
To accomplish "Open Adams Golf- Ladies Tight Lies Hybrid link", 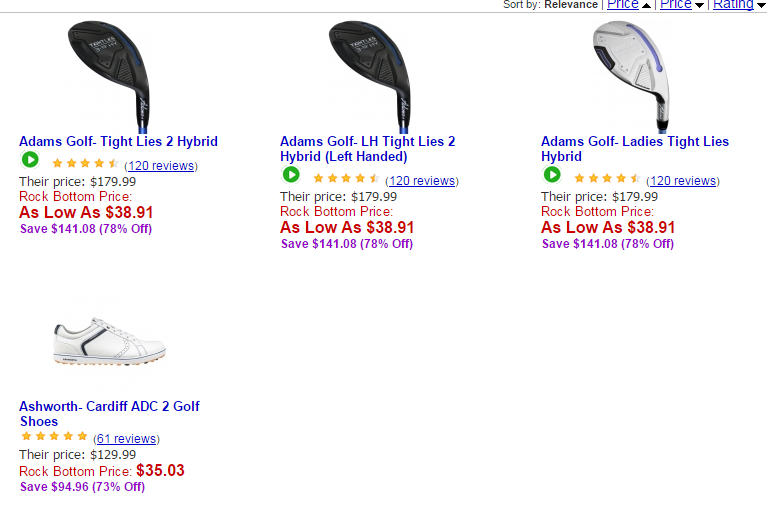I will [635, 149].
